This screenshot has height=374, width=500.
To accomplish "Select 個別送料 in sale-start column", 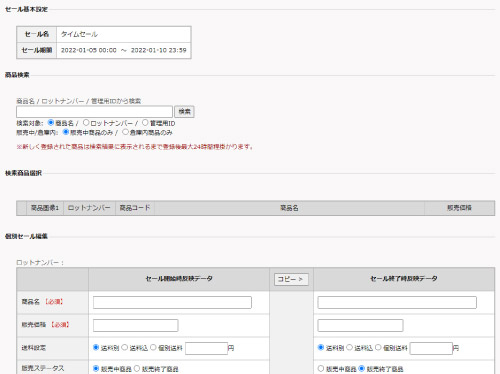I will coord(153,347).
